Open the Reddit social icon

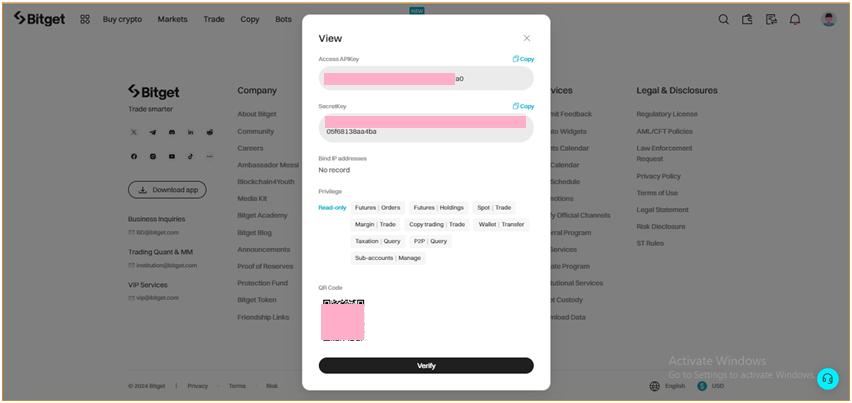(210, 132)
